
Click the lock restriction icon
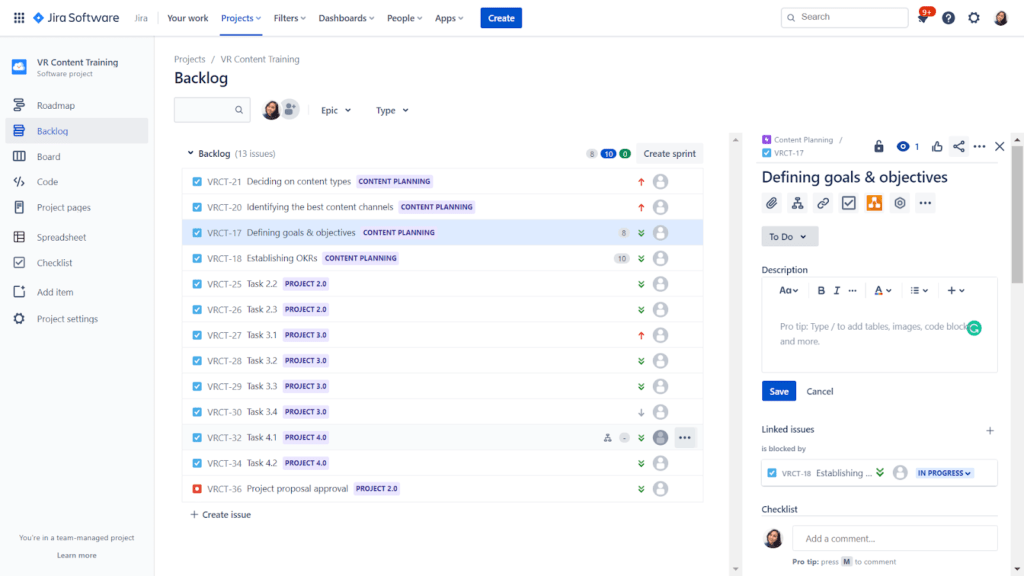pos(879,146)
